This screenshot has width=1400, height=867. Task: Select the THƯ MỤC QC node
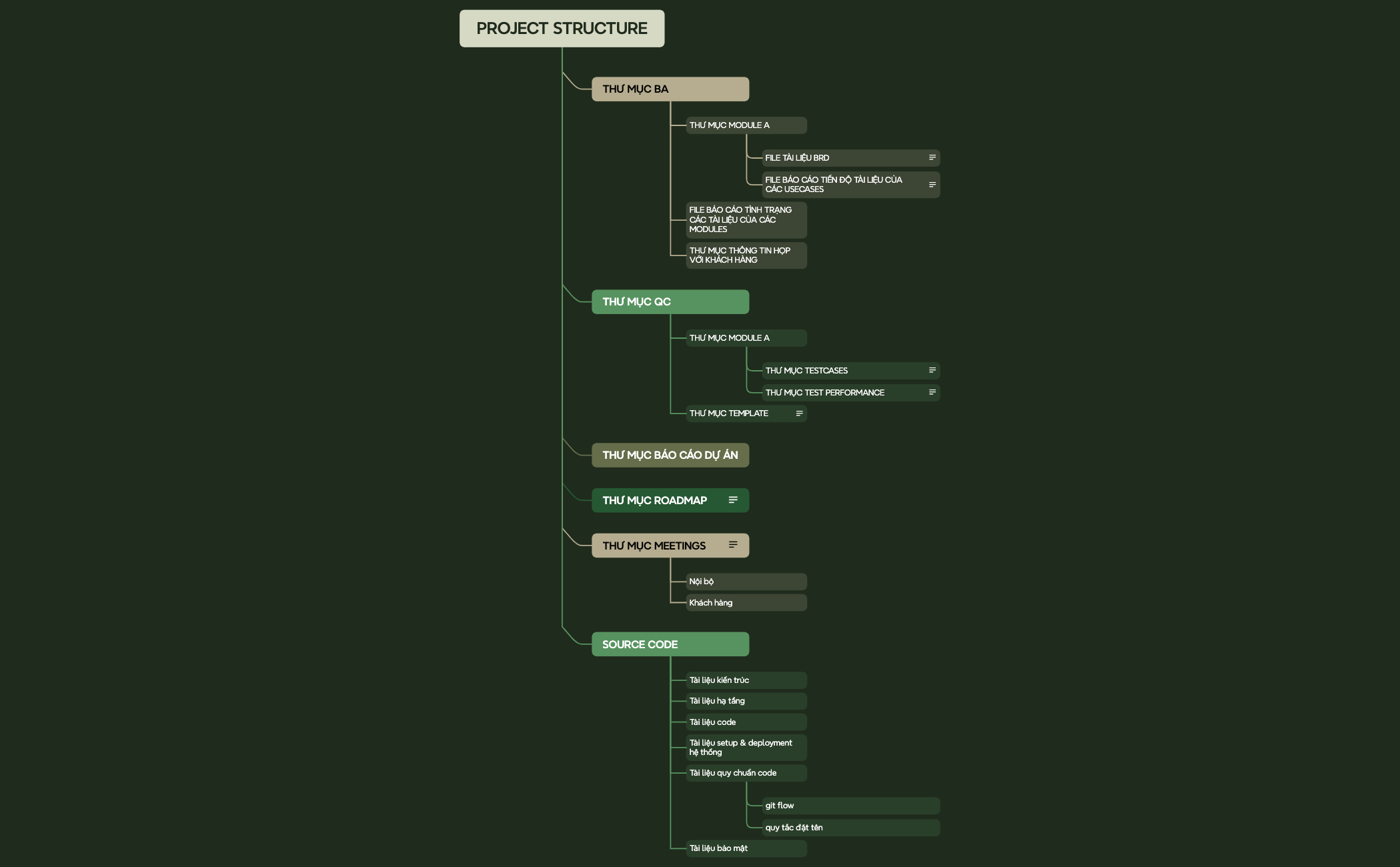click(670, 302)
